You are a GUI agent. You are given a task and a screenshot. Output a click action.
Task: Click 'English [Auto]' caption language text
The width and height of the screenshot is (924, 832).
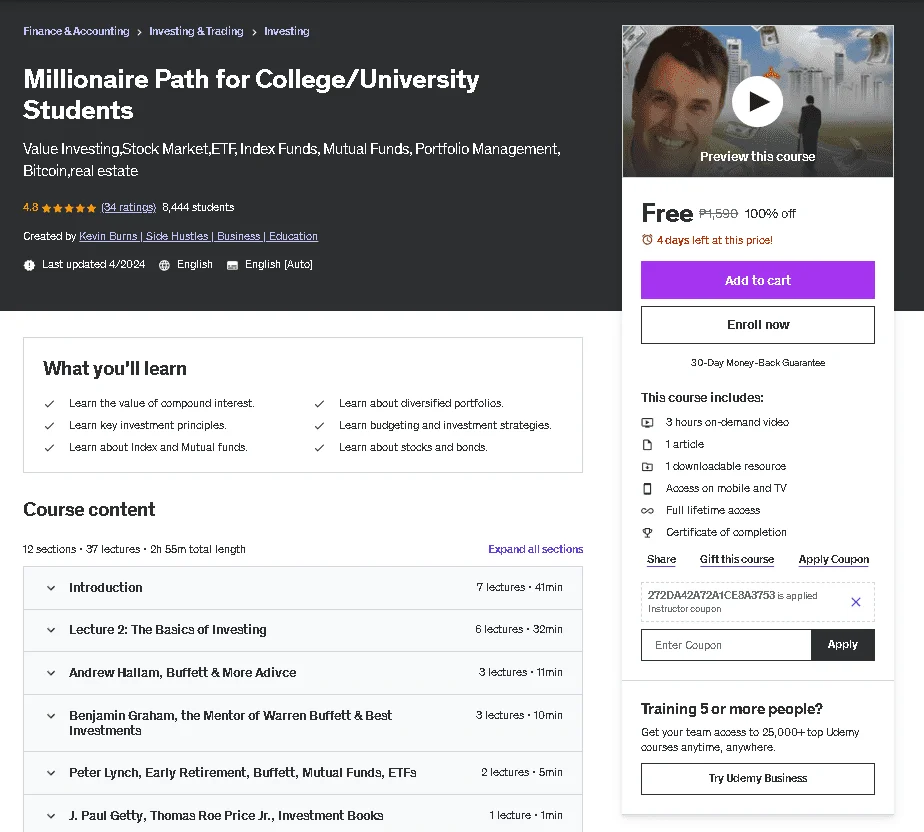[279, 265]
